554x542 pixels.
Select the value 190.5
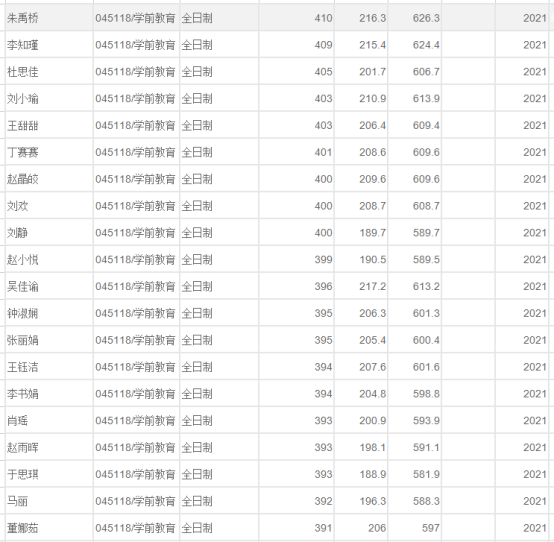(373, 260)
